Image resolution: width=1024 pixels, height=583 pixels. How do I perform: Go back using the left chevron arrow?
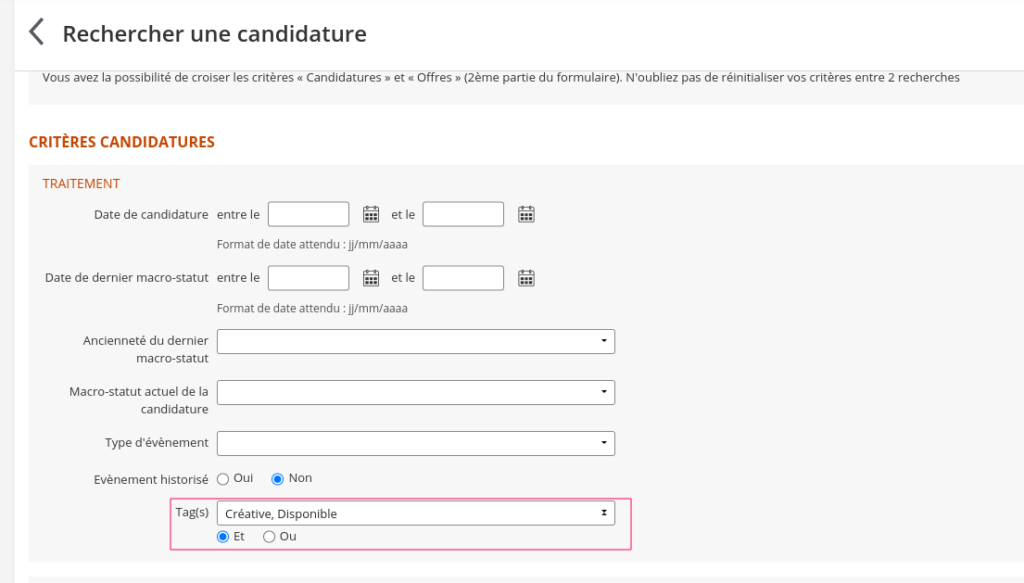click(37, 32)
